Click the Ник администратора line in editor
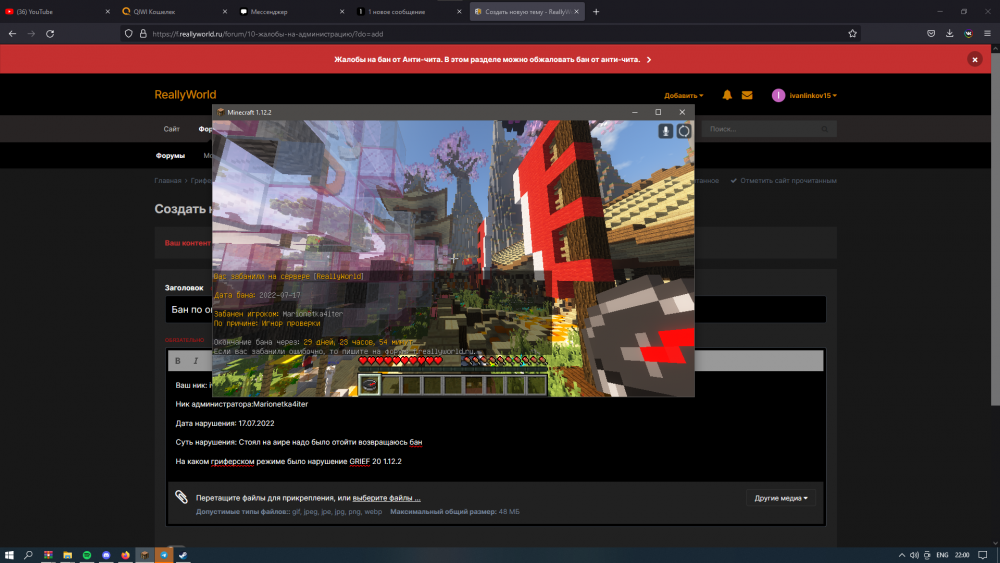Image resolution: width=1000 pixels, height=563 pixels. pos(242,404)
